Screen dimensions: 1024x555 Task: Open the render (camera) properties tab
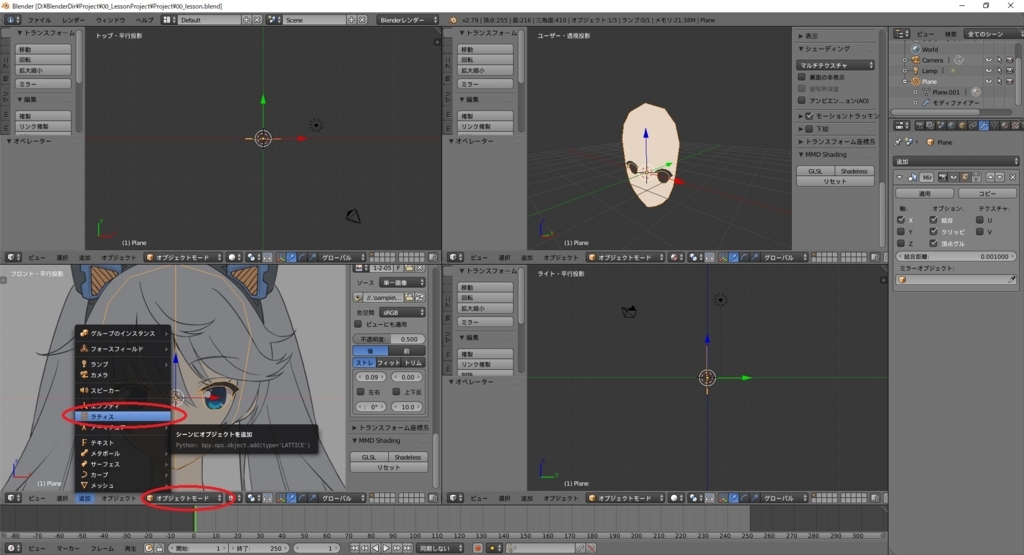(x=920, y=125)
